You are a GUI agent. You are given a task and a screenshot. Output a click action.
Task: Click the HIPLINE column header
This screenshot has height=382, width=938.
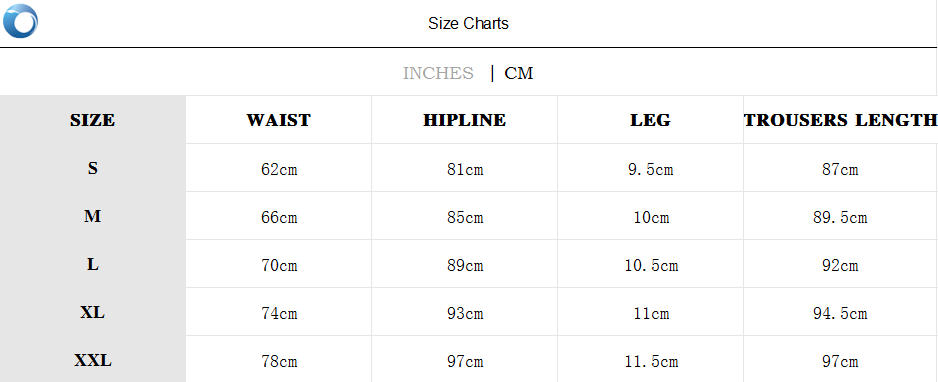tap(465, 120)
